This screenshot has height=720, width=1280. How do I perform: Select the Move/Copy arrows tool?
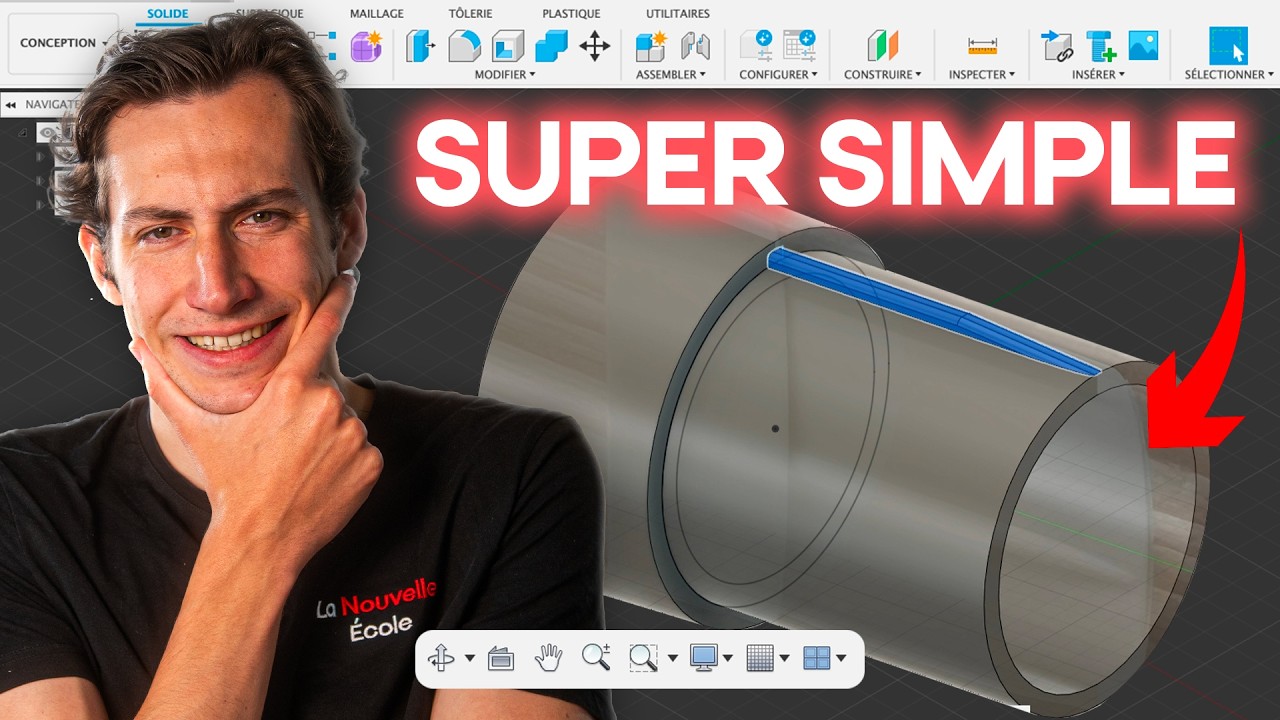[595, 46]
